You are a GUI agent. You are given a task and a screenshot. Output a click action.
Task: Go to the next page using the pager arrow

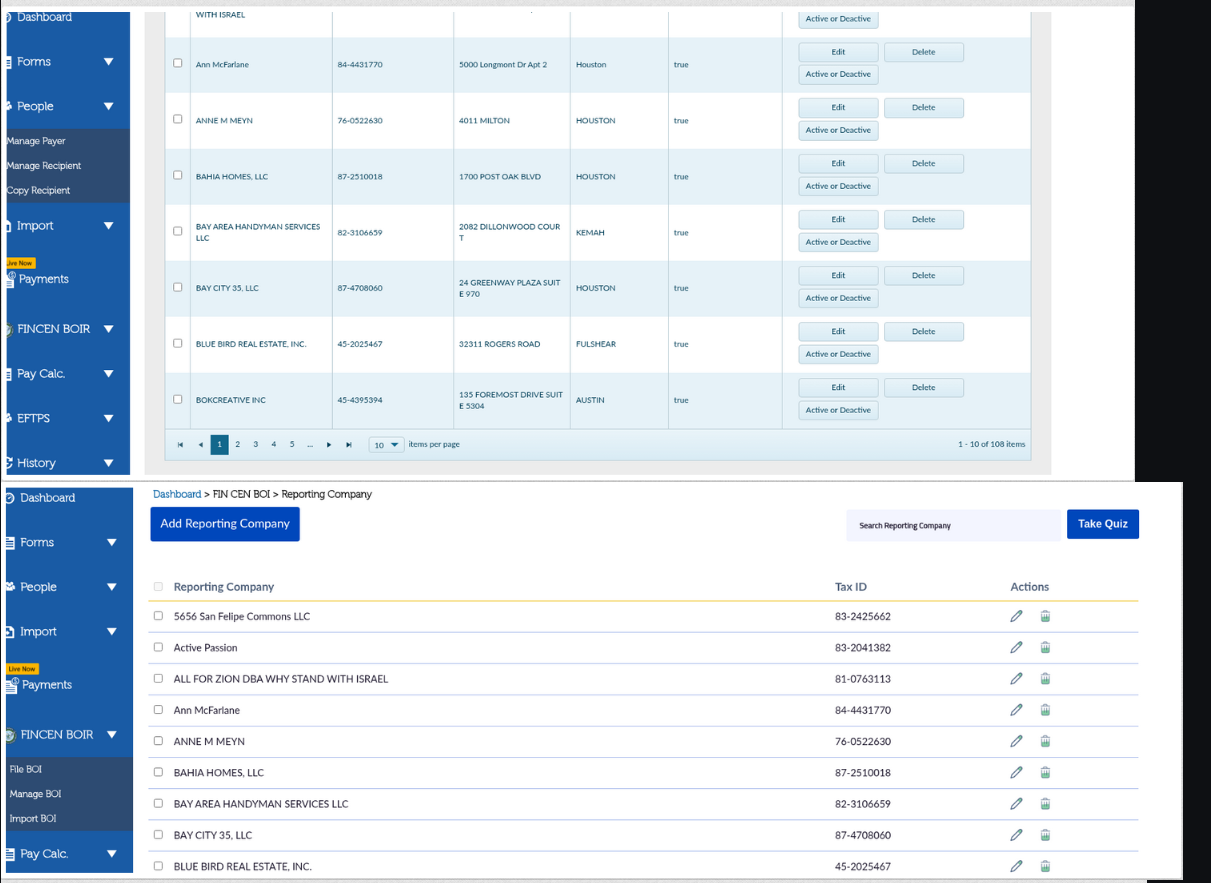329,445
